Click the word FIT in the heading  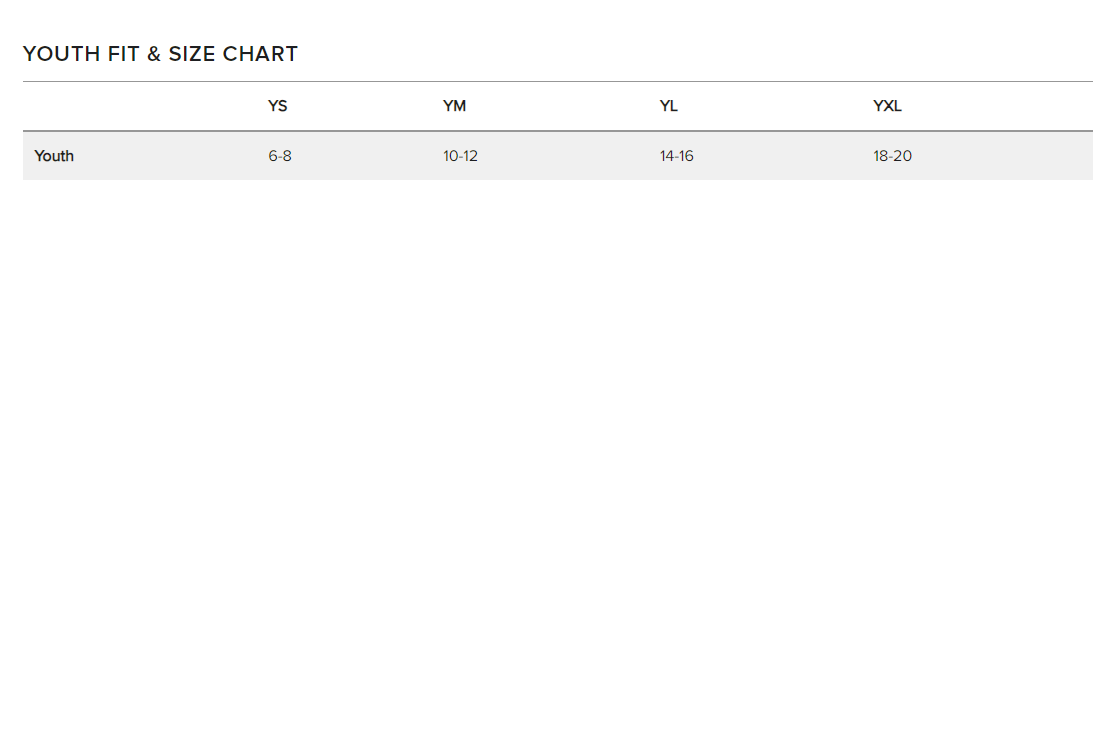pyautogui.click(x=123, y=54)
